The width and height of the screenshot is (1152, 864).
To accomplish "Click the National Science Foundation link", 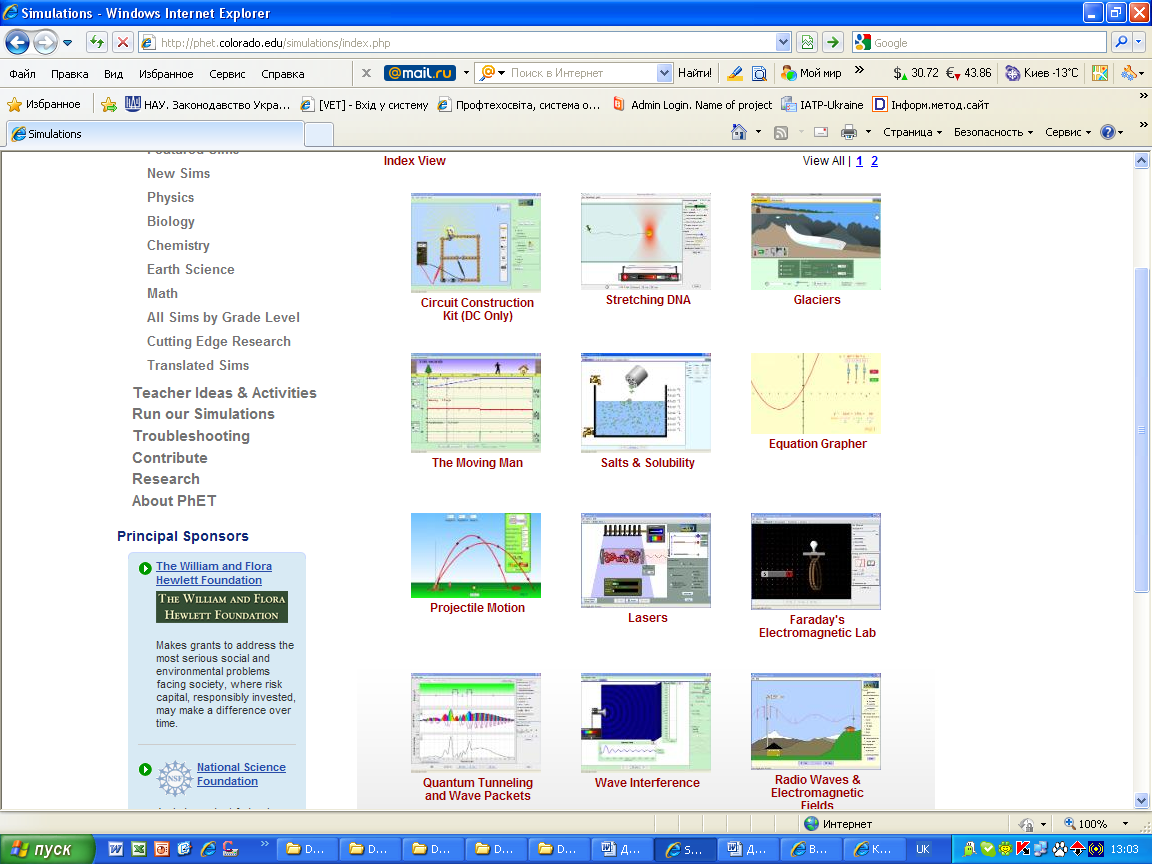I will click(x=241, y=774).
